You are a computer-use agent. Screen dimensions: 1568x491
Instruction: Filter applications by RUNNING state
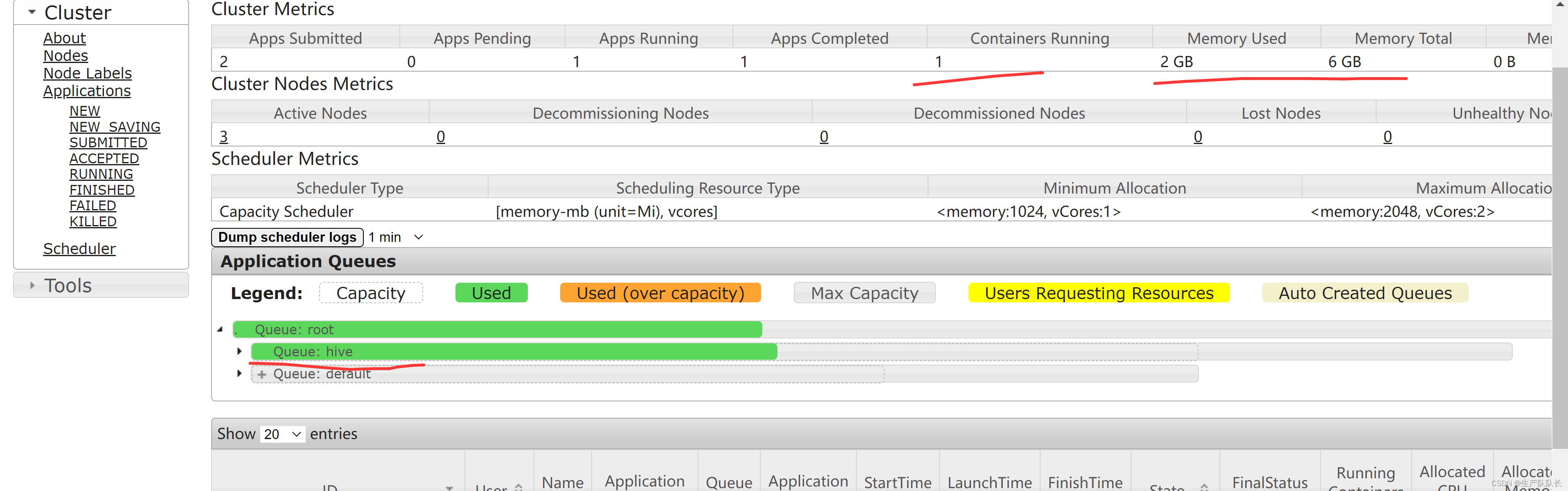[101, 174]
